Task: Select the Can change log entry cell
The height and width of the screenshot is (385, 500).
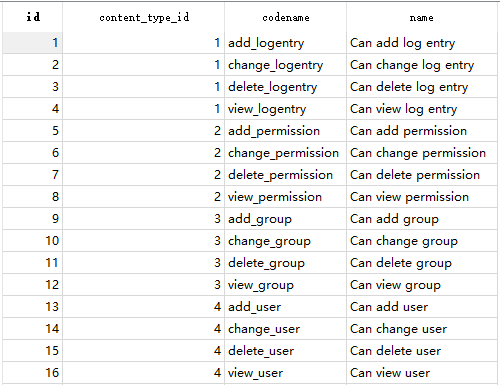Action: (422, 65)
